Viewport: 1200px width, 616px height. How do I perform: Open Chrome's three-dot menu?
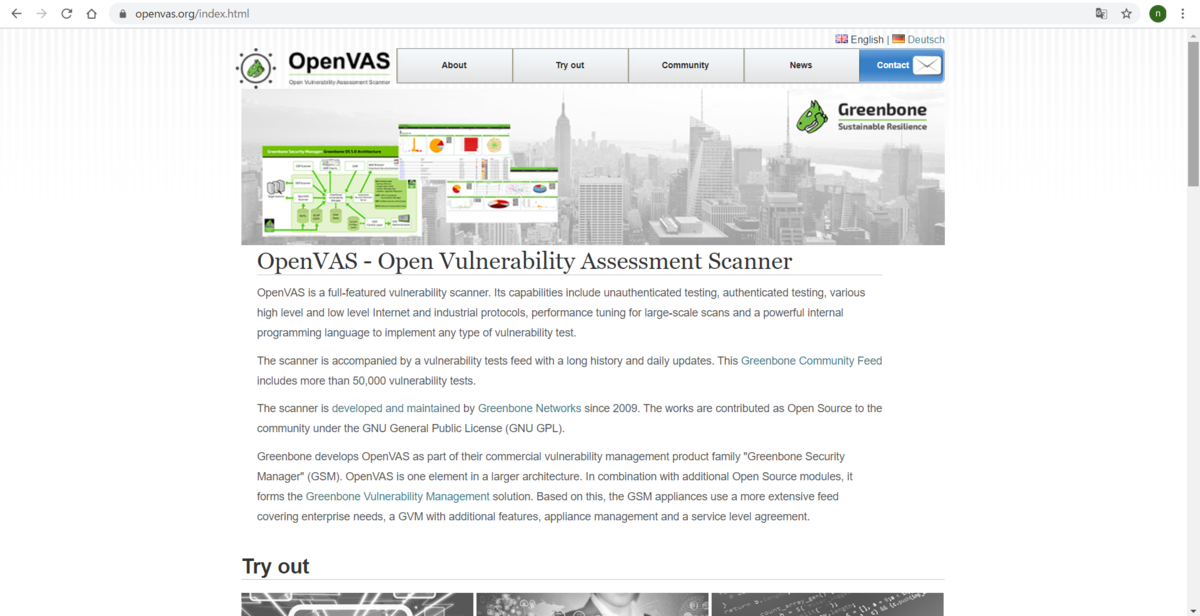pyautogui.click(x=1184, y=14)
